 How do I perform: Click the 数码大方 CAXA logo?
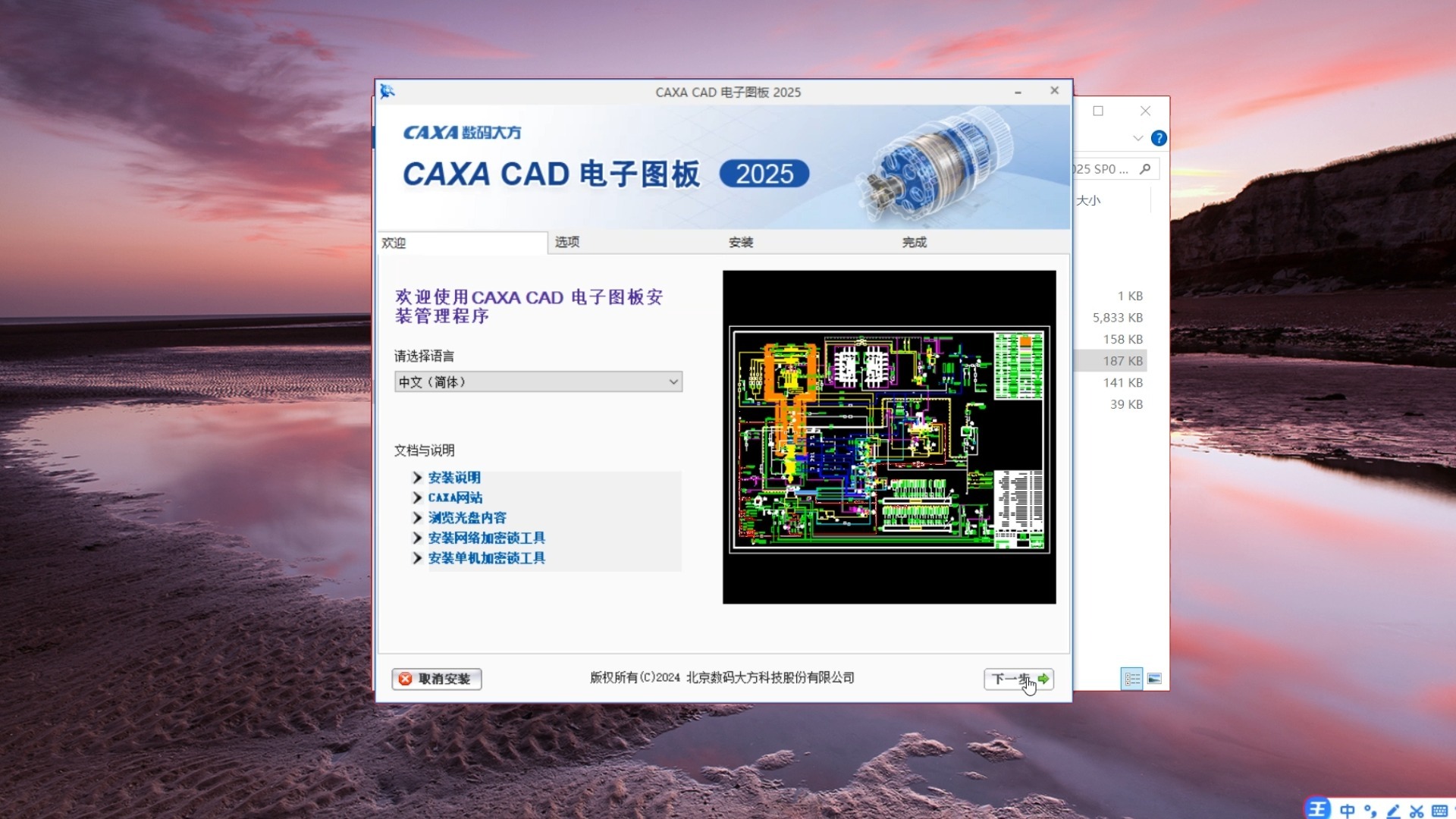click(x=462, y=133)
